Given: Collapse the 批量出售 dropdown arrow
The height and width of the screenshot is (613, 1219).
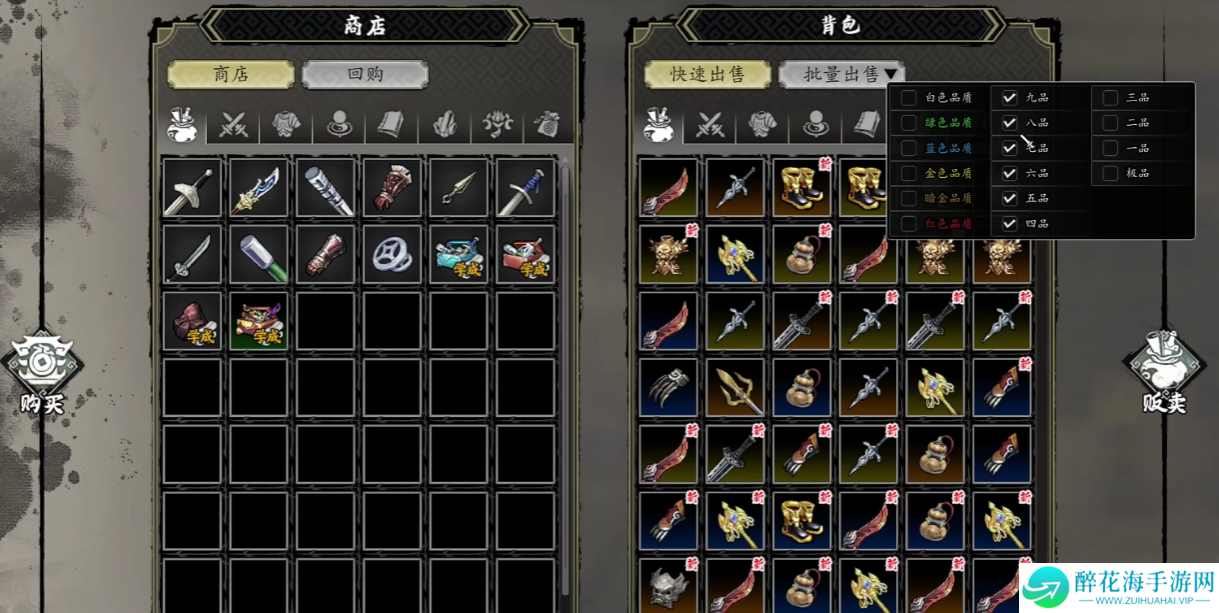Looking at the screenshot, I should (x=891, y=75).
